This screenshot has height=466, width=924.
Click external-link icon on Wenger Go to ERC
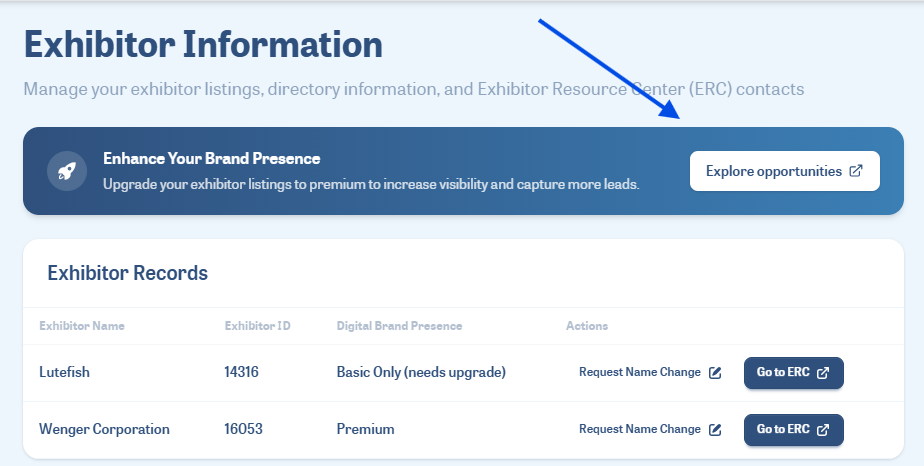pyautogui.click(x=823, y=429)
